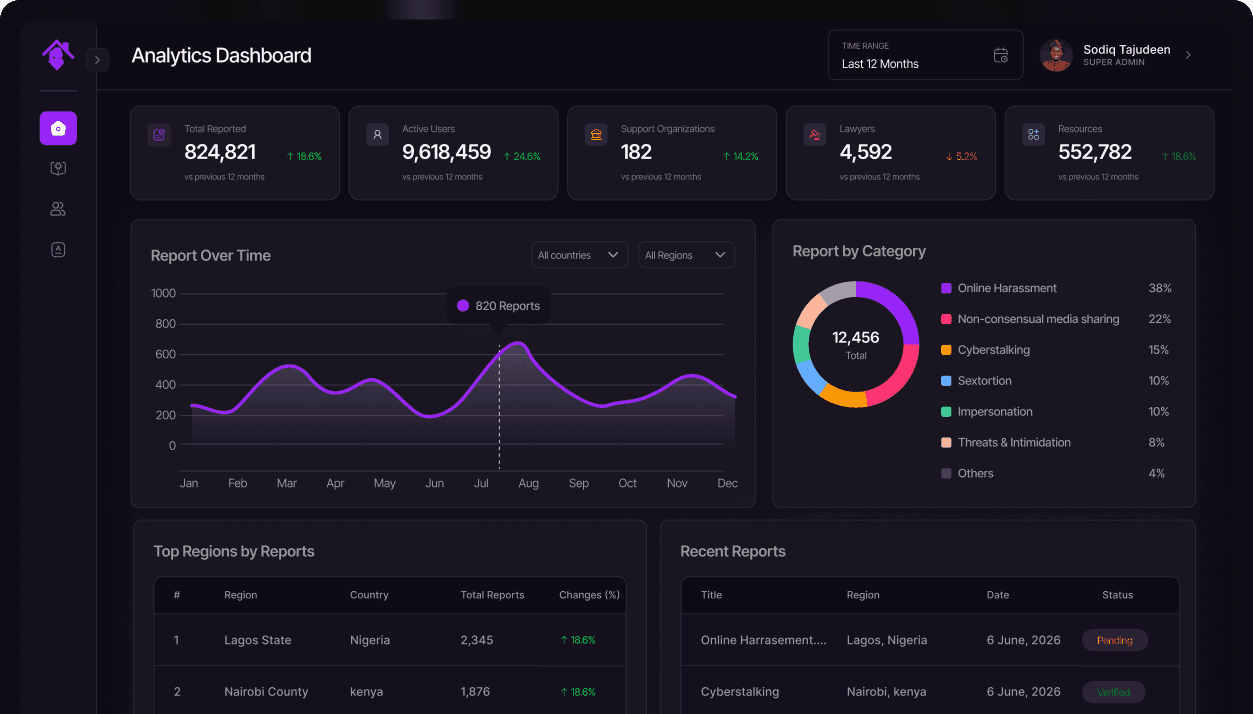Click the 22% category value

click(1160, 319)
